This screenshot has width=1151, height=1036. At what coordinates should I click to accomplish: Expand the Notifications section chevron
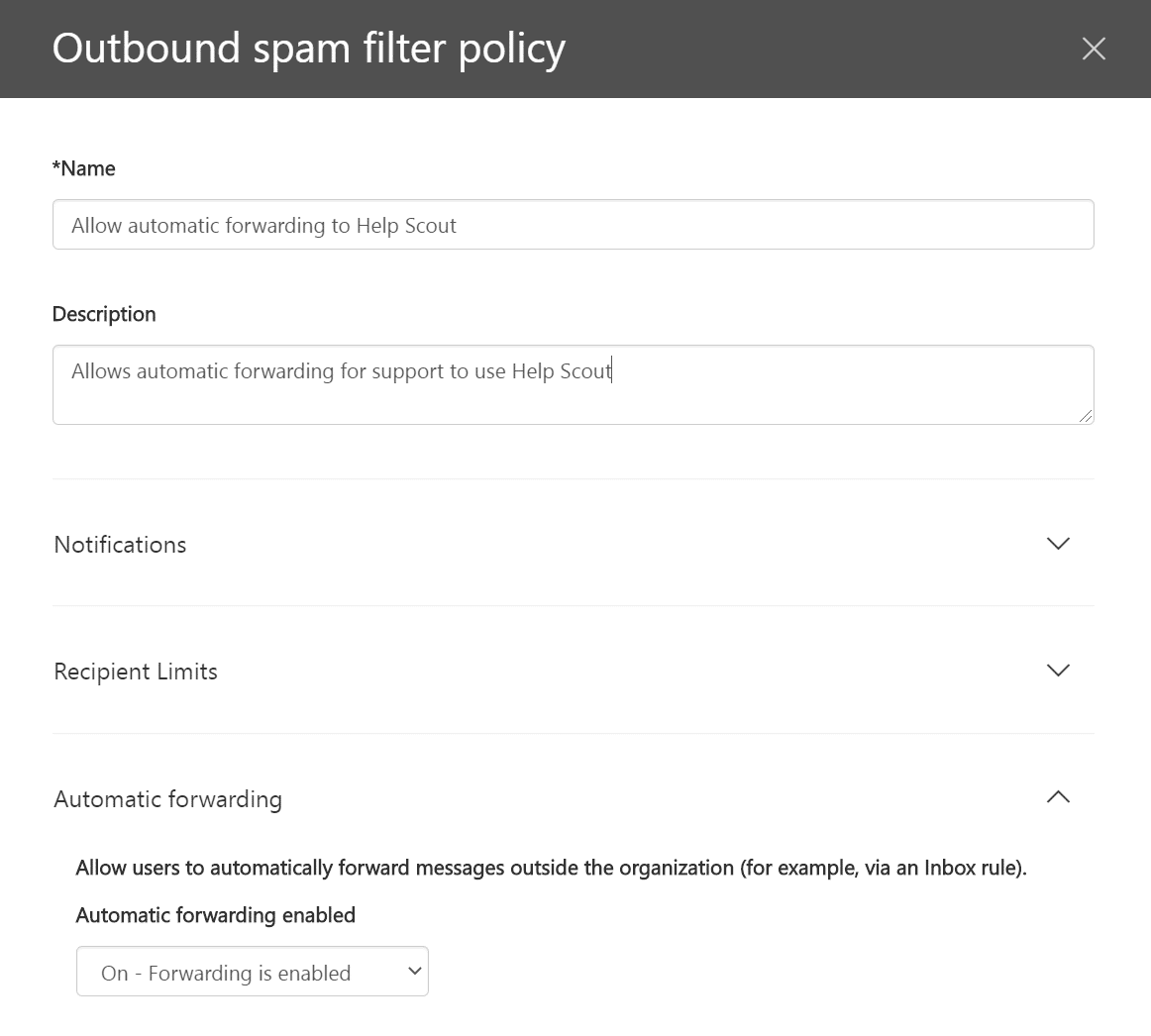point(1058,544)
